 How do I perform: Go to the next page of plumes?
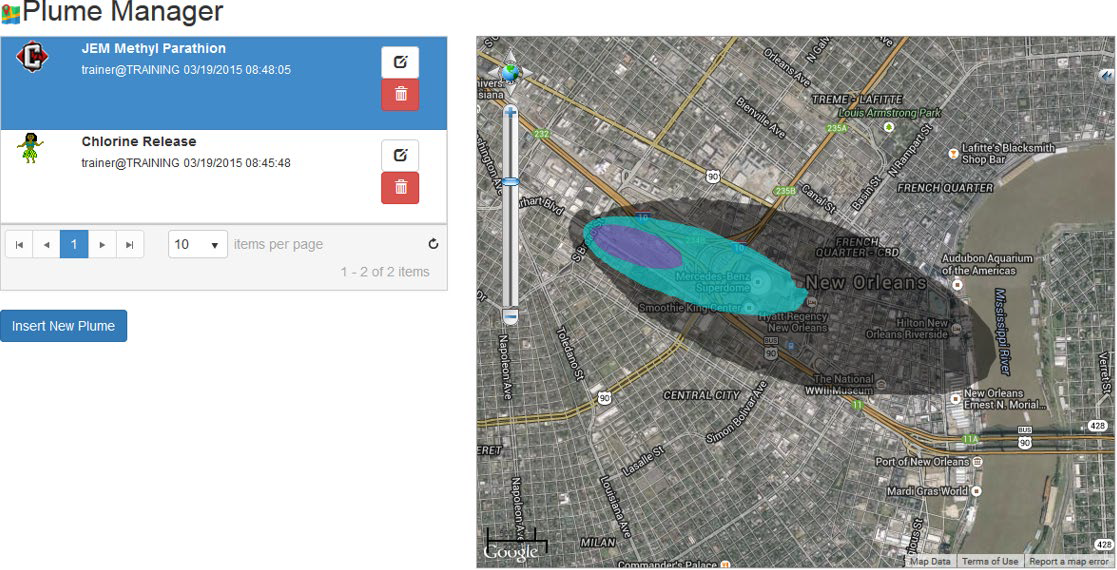[x=102, y=244]
